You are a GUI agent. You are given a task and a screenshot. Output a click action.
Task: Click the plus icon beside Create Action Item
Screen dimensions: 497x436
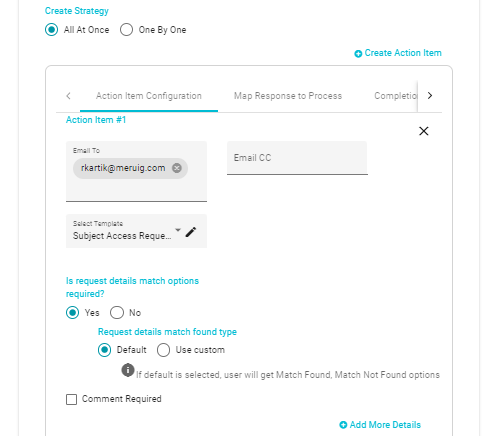point(358,54)
